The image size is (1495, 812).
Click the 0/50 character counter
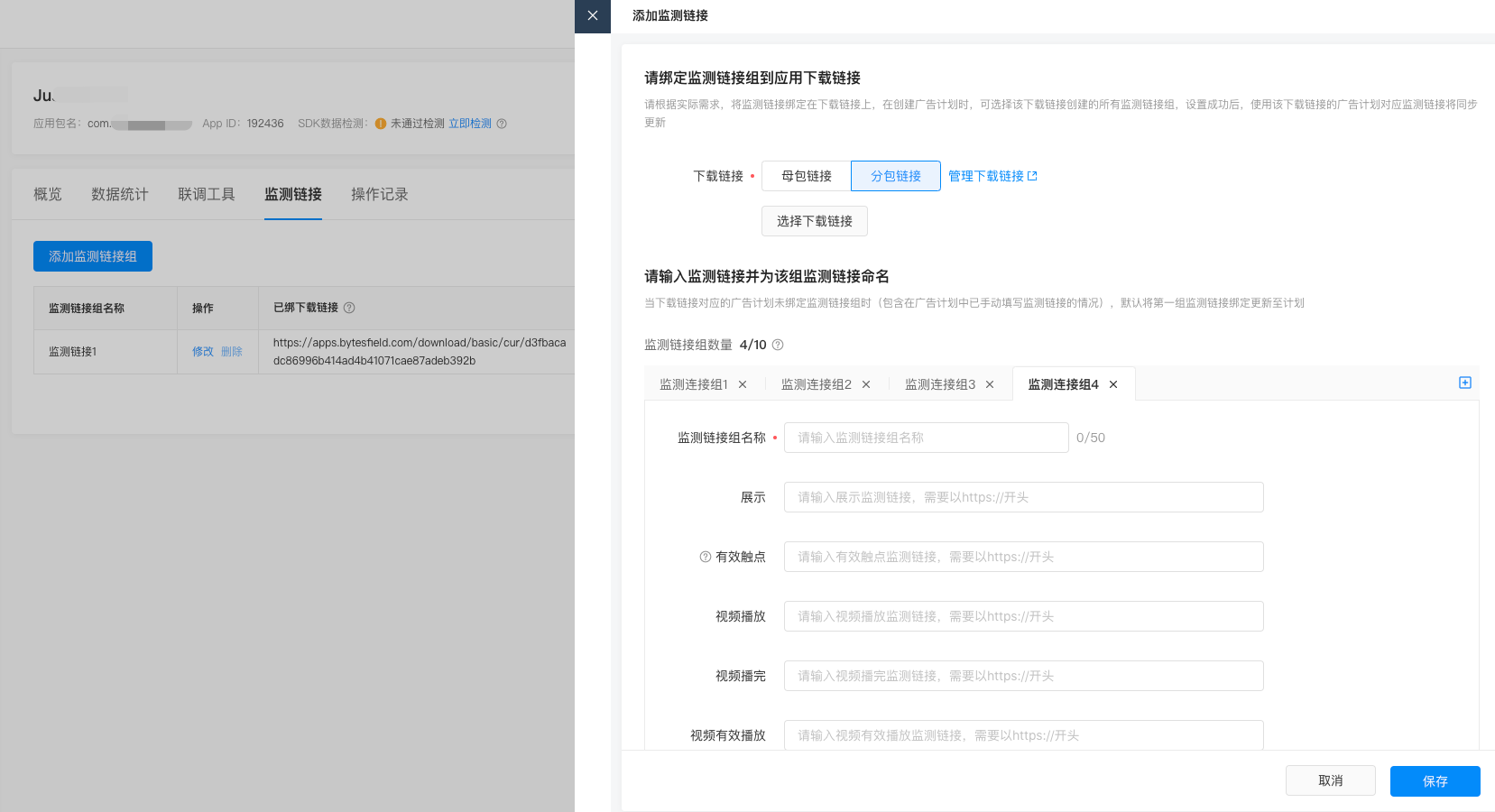(x=1091, y=438)
